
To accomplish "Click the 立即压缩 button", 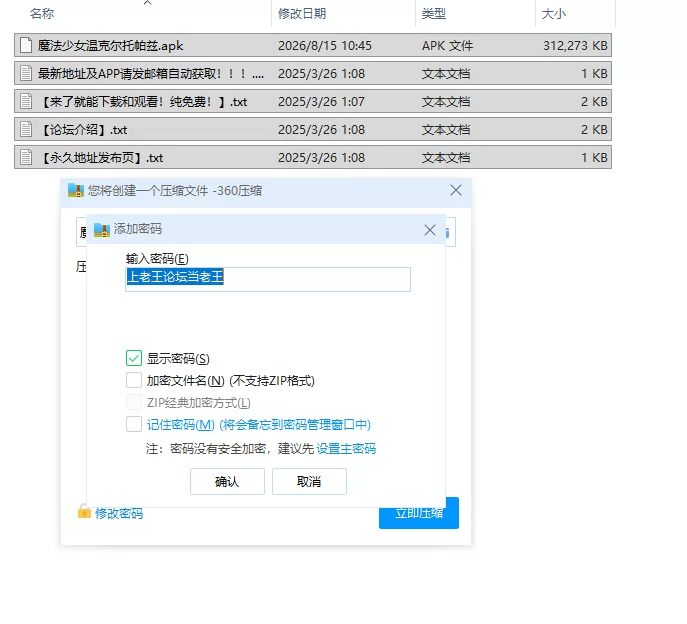I will tap(419, 513).
